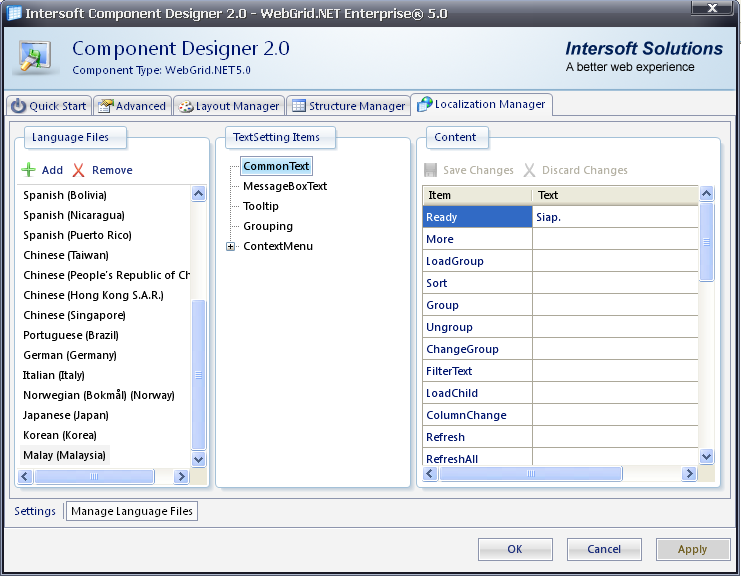Click the Text column header
This screenshot has width=741, height=577.
pos(615,195)
